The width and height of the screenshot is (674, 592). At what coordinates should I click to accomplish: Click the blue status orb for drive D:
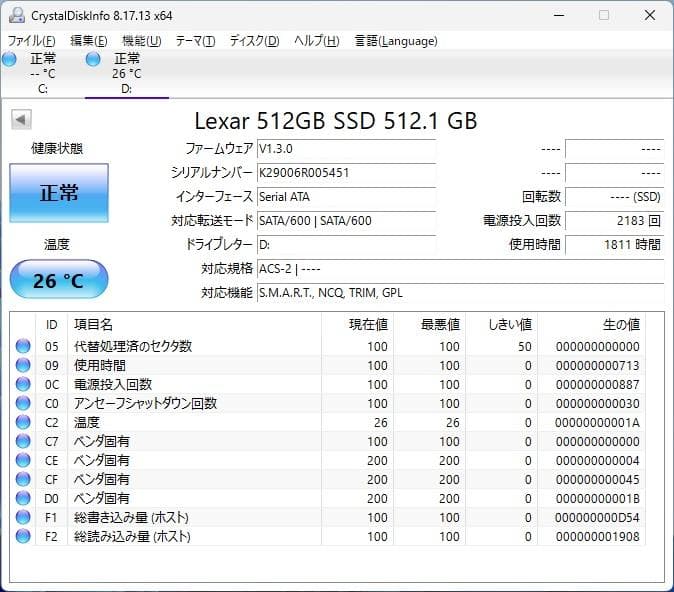pos(93,59)
